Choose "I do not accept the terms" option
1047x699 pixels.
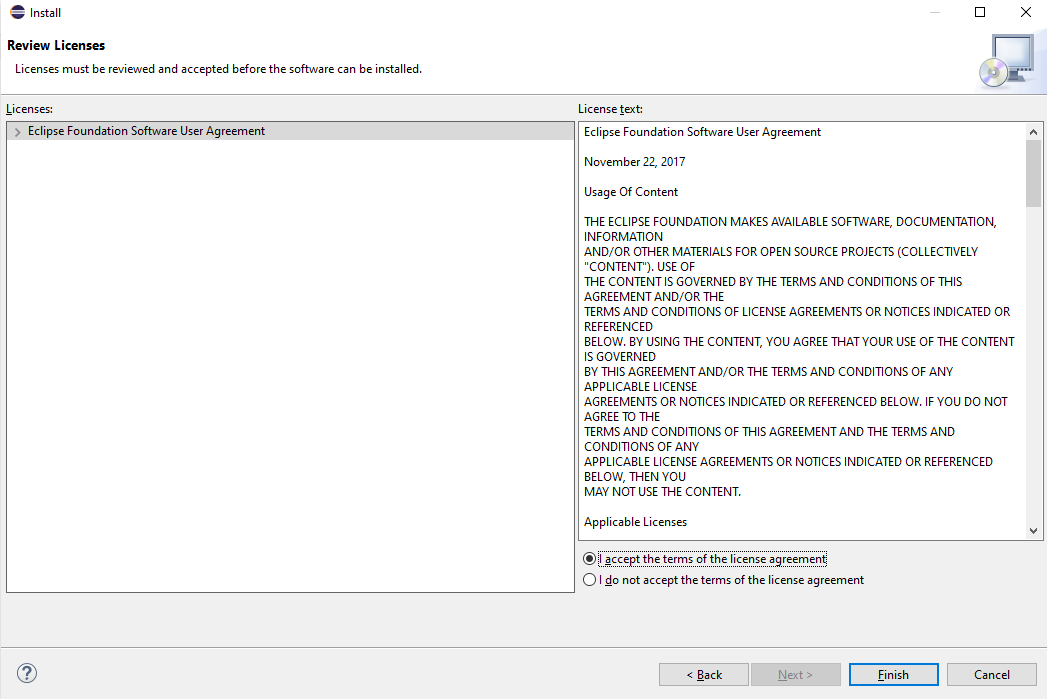(x=589, y=580)
